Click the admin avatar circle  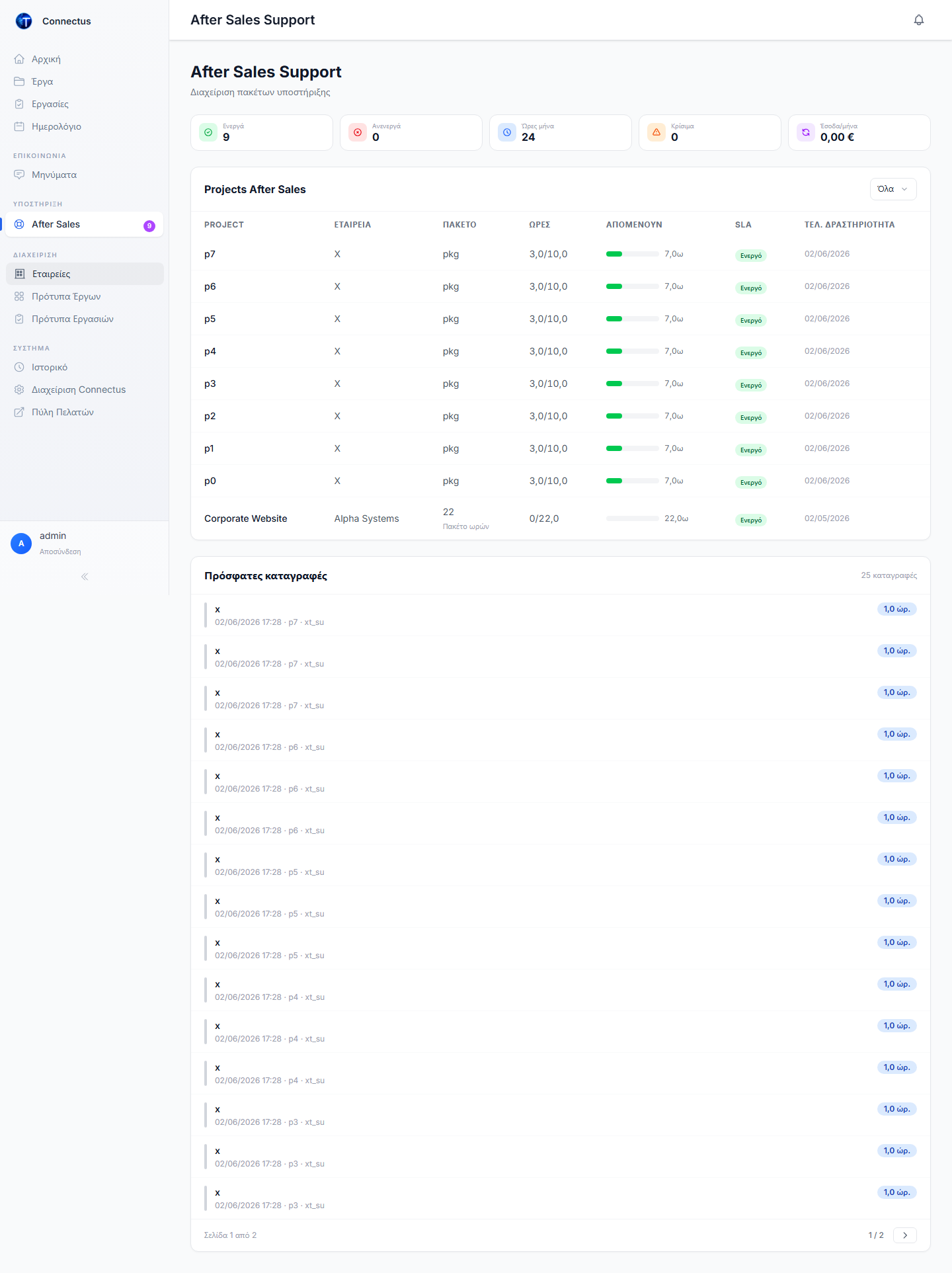(21, 544)
